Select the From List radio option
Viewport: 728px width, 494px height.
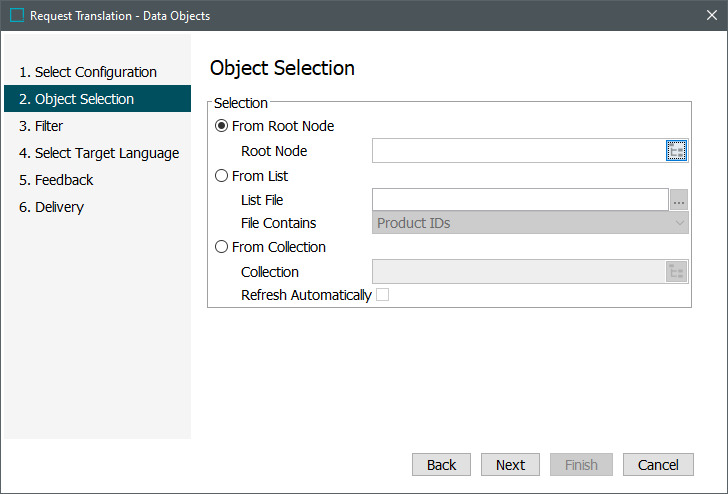click(222, 176)
